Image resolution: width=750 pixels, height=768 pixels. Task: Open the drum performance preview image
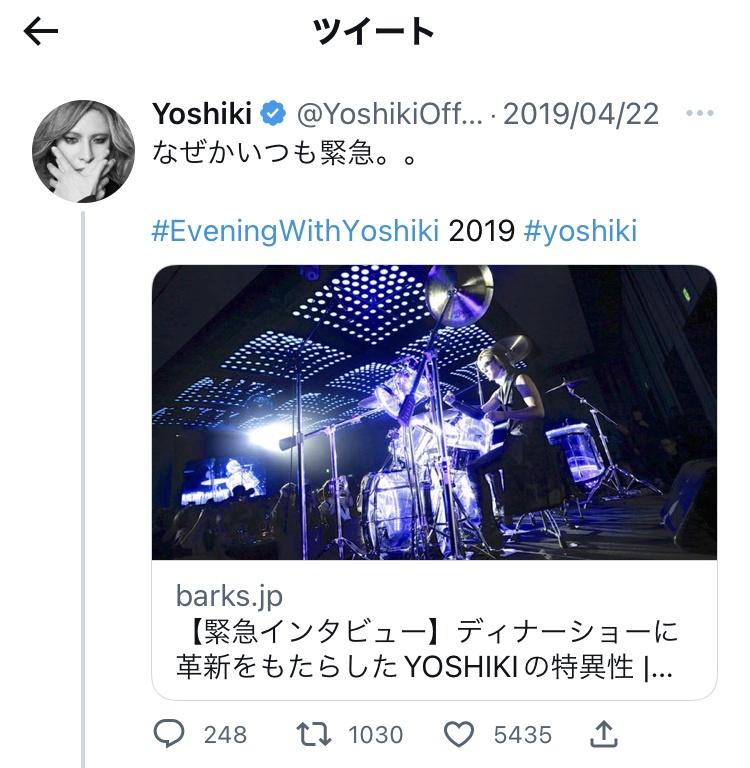(434, 412)
